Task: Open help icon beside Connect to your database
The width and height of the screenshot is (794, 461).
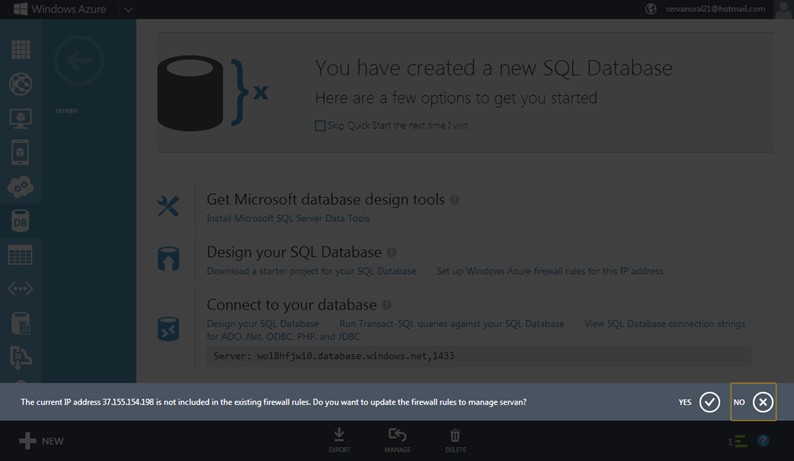Action: 386,305
